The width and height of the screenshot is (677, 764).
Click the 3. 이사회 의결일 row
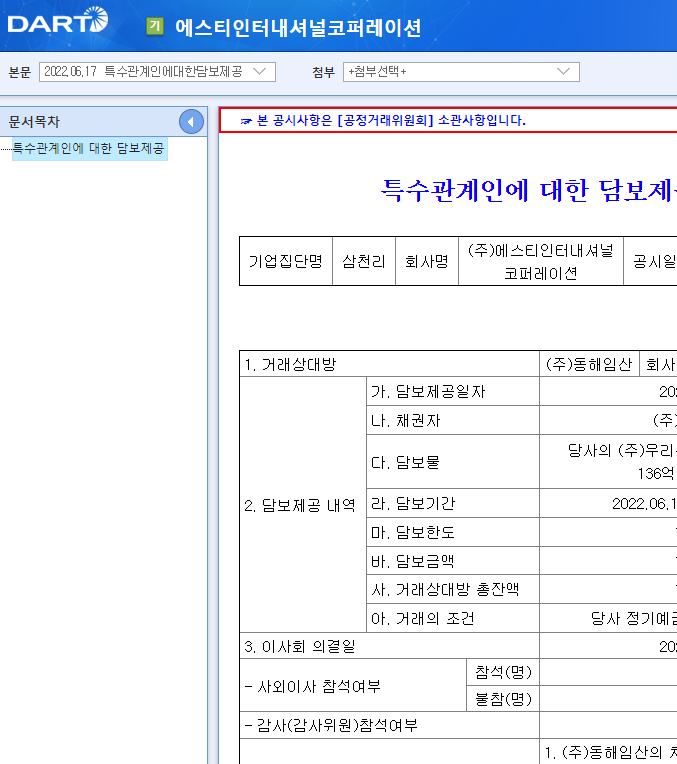(389, 646)
